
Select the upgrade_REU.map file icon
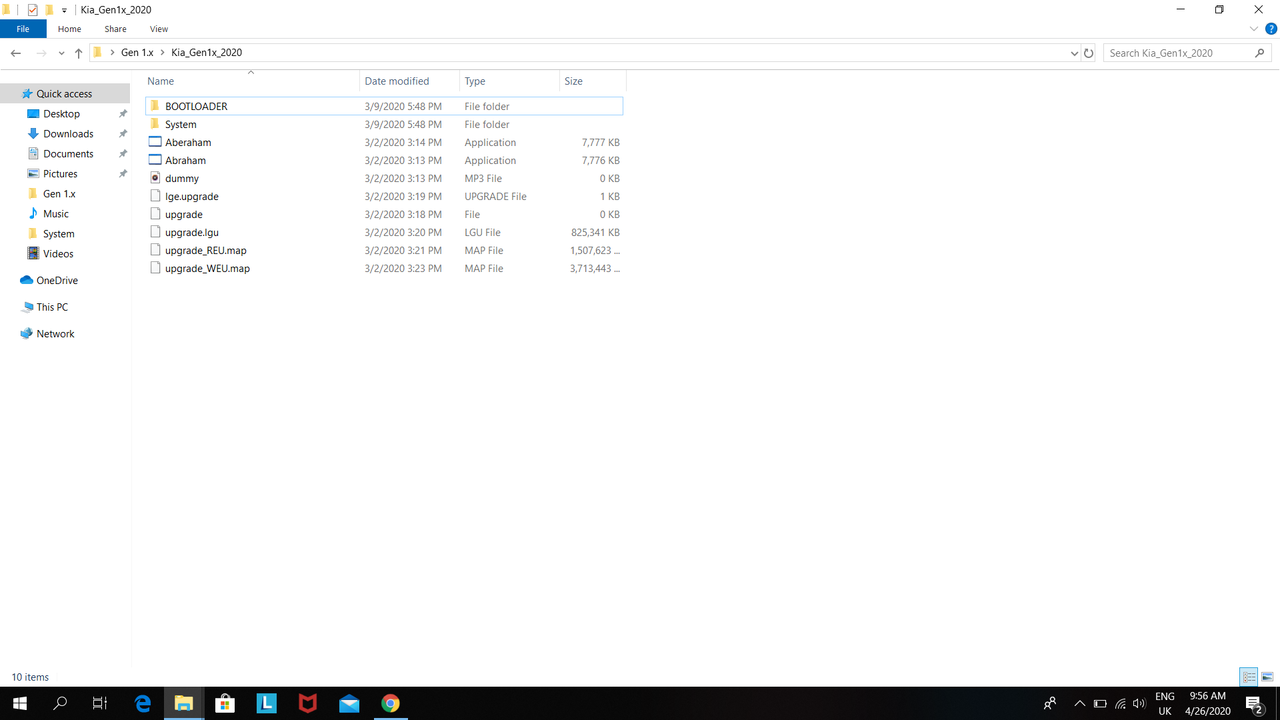pos(155,250)
